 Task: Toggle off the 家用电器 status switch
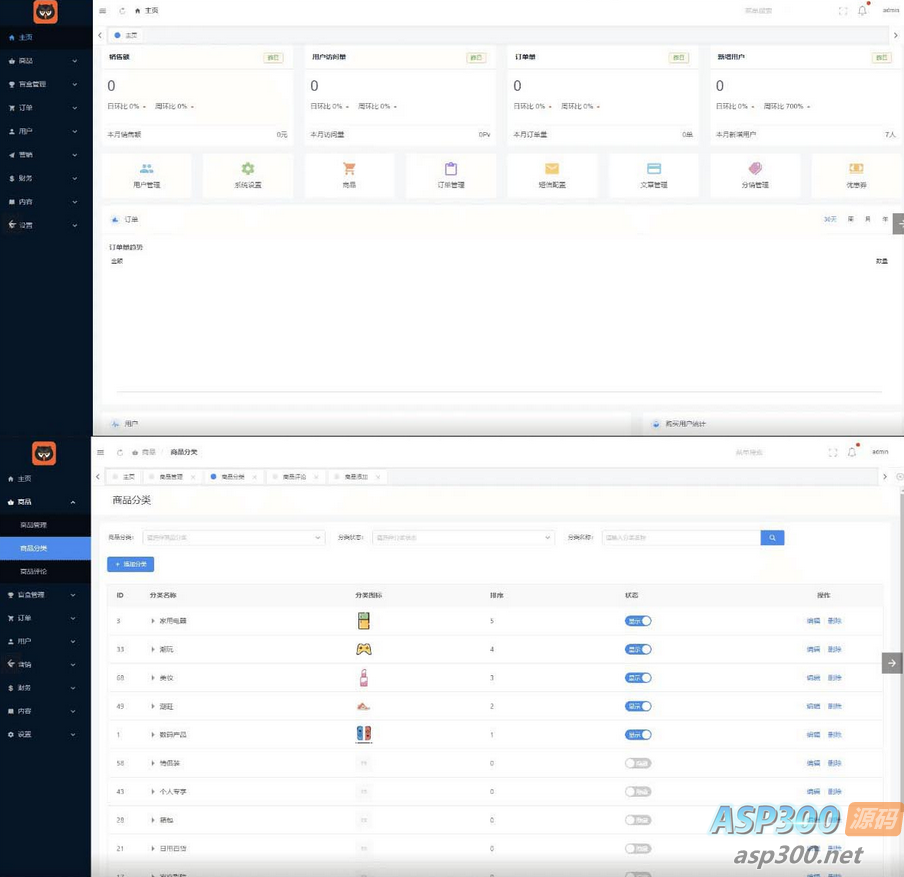click(638, 621)
